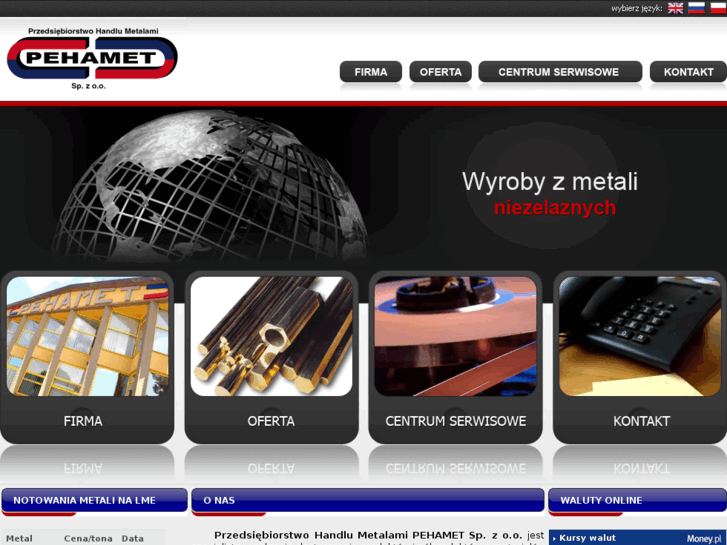The image size is (727, 545).
Task: Open KONTAKT in the top navigation menu
Action: 688,72
